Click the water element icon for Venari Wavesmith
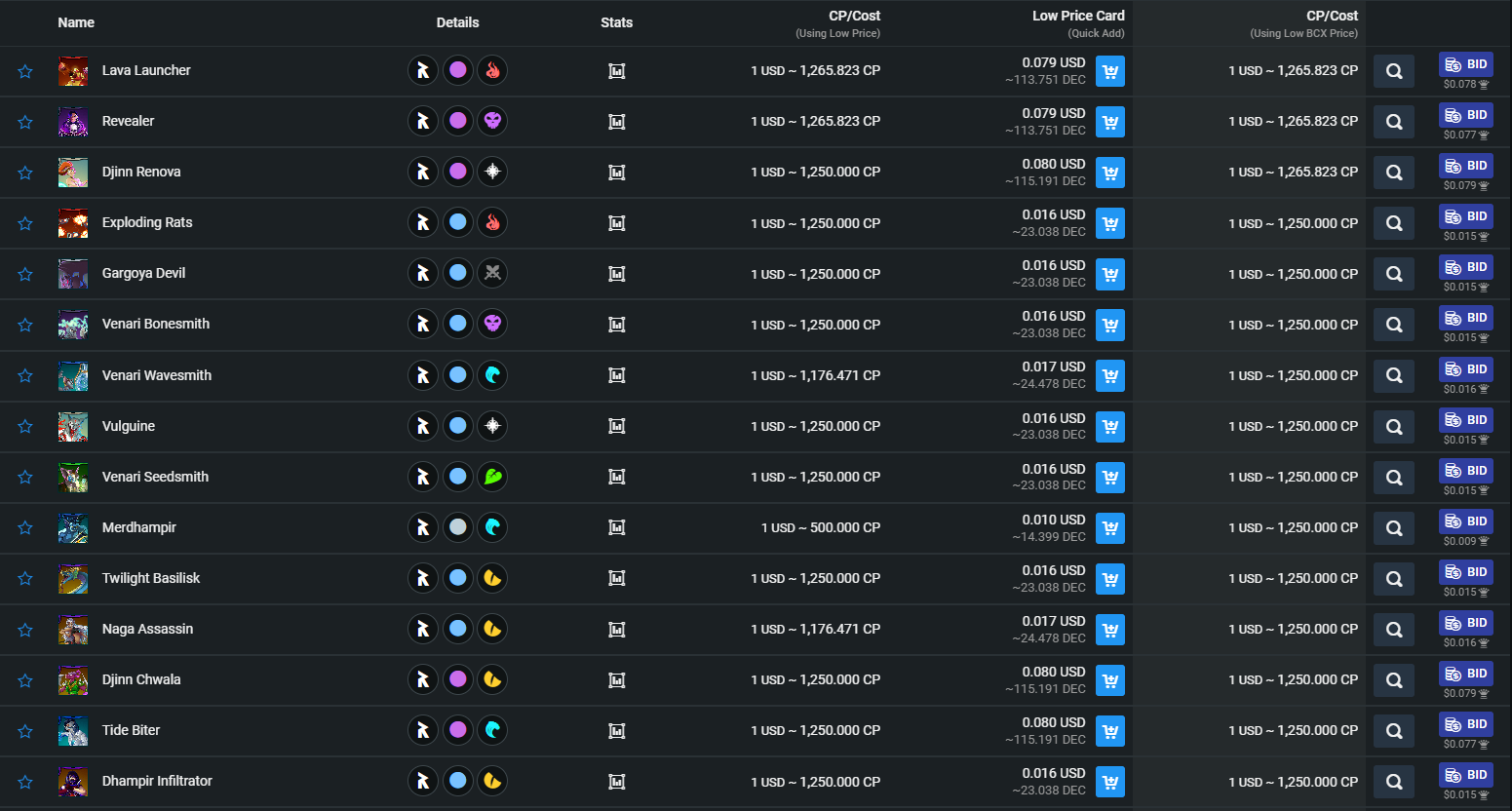The height and width of the screenshot is (811, 1512). pyautogui.click(x=493, y=375)
